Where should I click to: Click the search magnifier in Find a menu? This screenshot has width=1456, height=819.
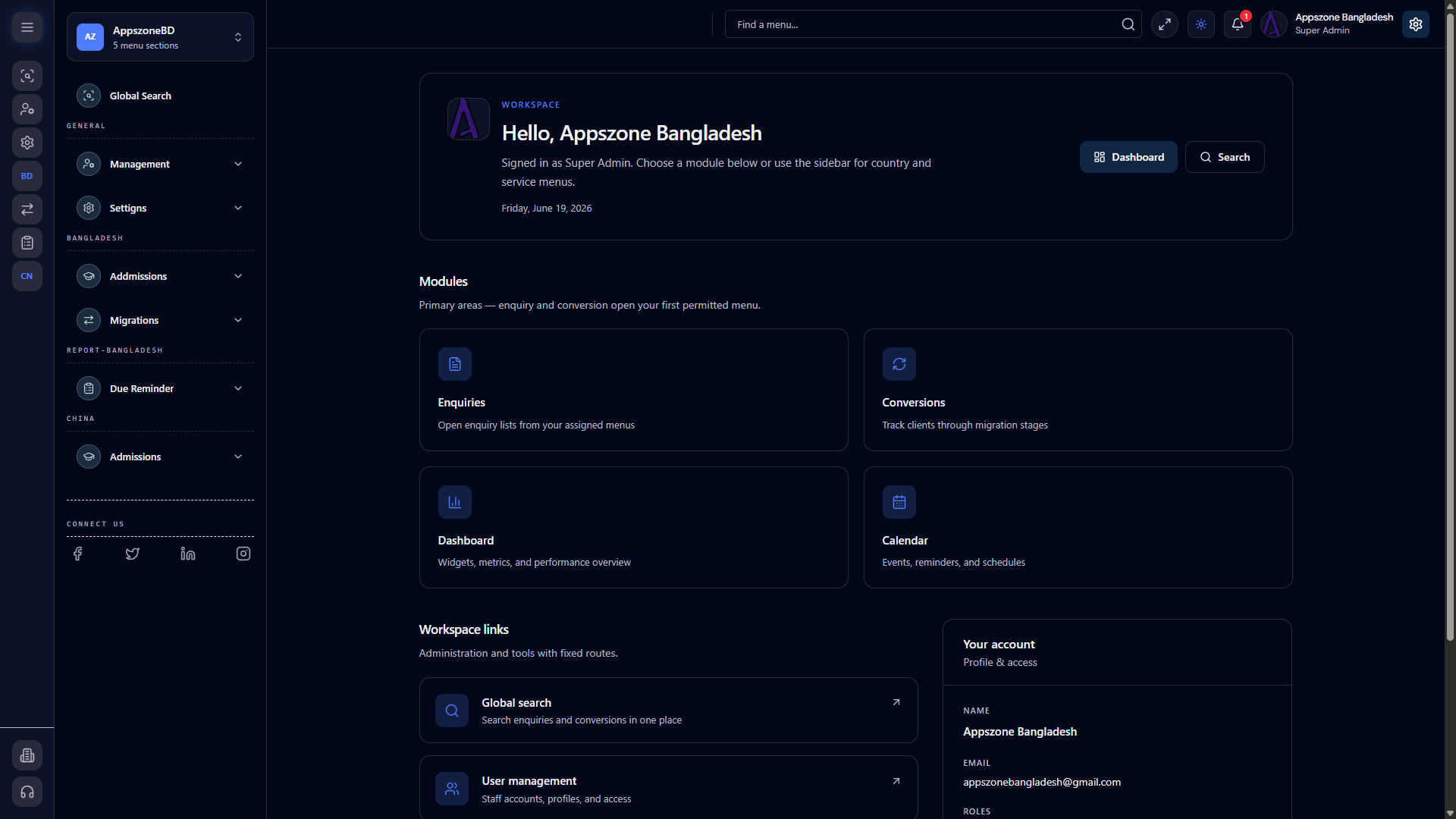[x=1128, y=24]
